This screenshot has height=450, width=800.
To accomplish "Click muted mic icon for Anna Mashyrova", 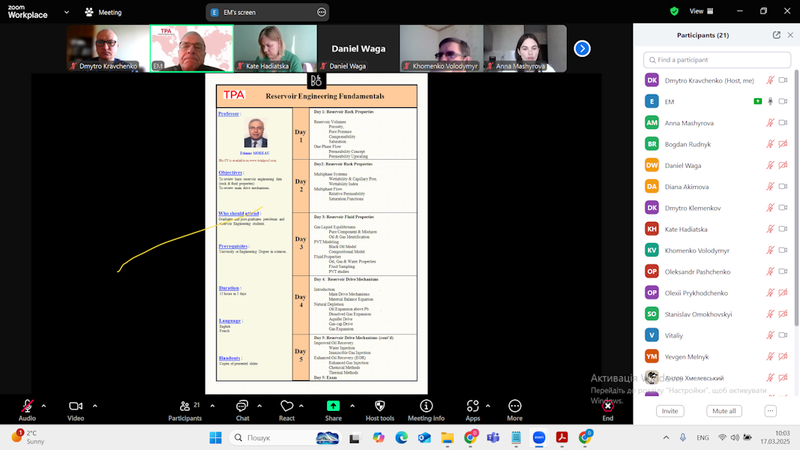I will pyautogui.click(x=770, y=123).
